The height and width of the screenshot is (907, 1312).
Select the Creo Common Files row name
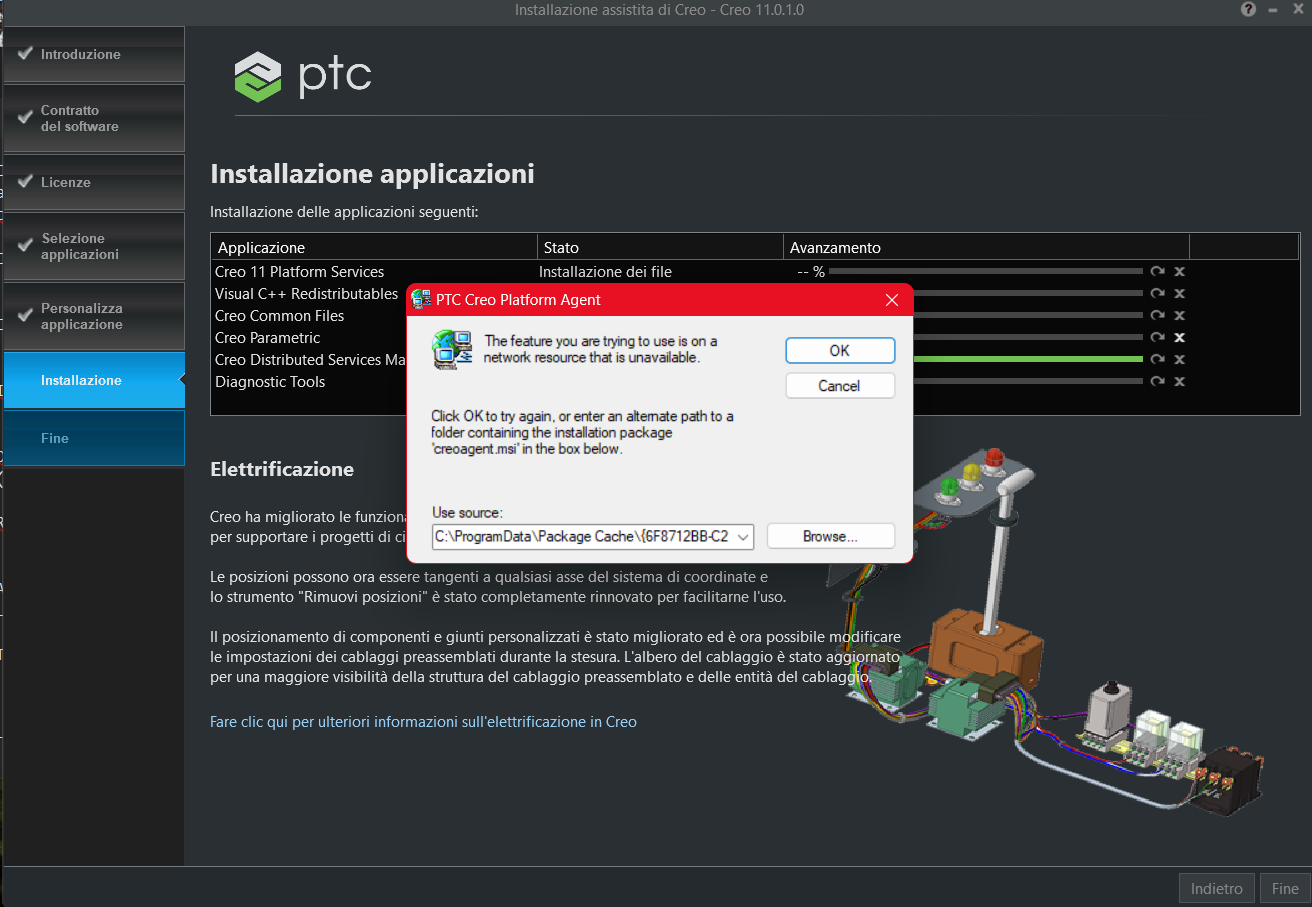click(279, 315)
